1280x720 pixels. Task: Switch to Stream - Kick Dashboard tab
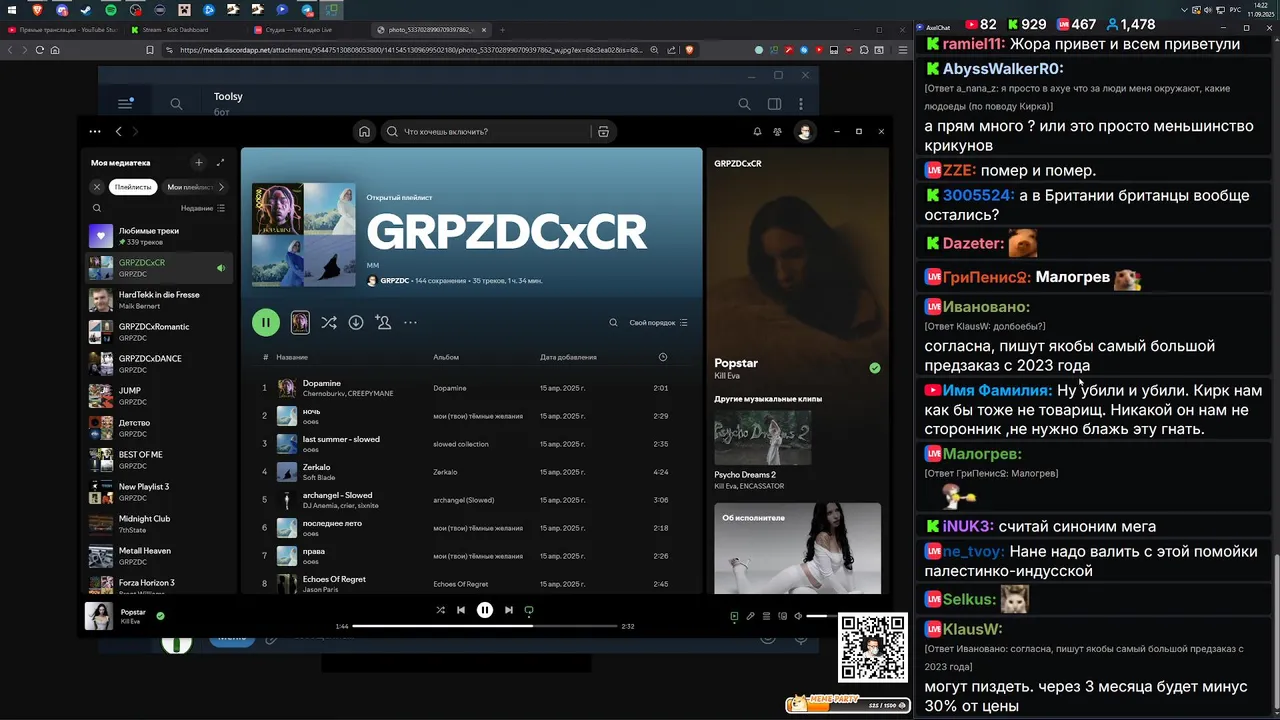[184, 30]
